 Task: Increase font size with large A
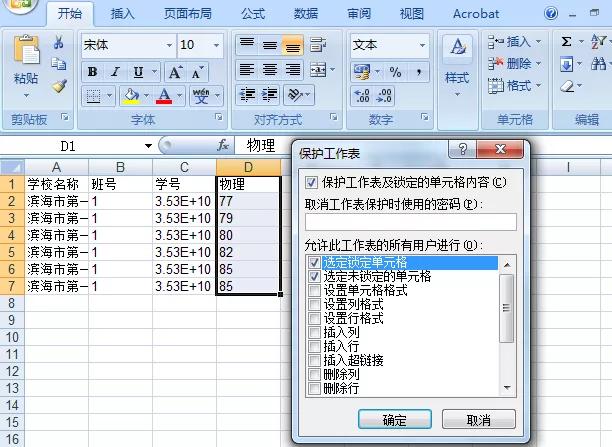(174, 72)
